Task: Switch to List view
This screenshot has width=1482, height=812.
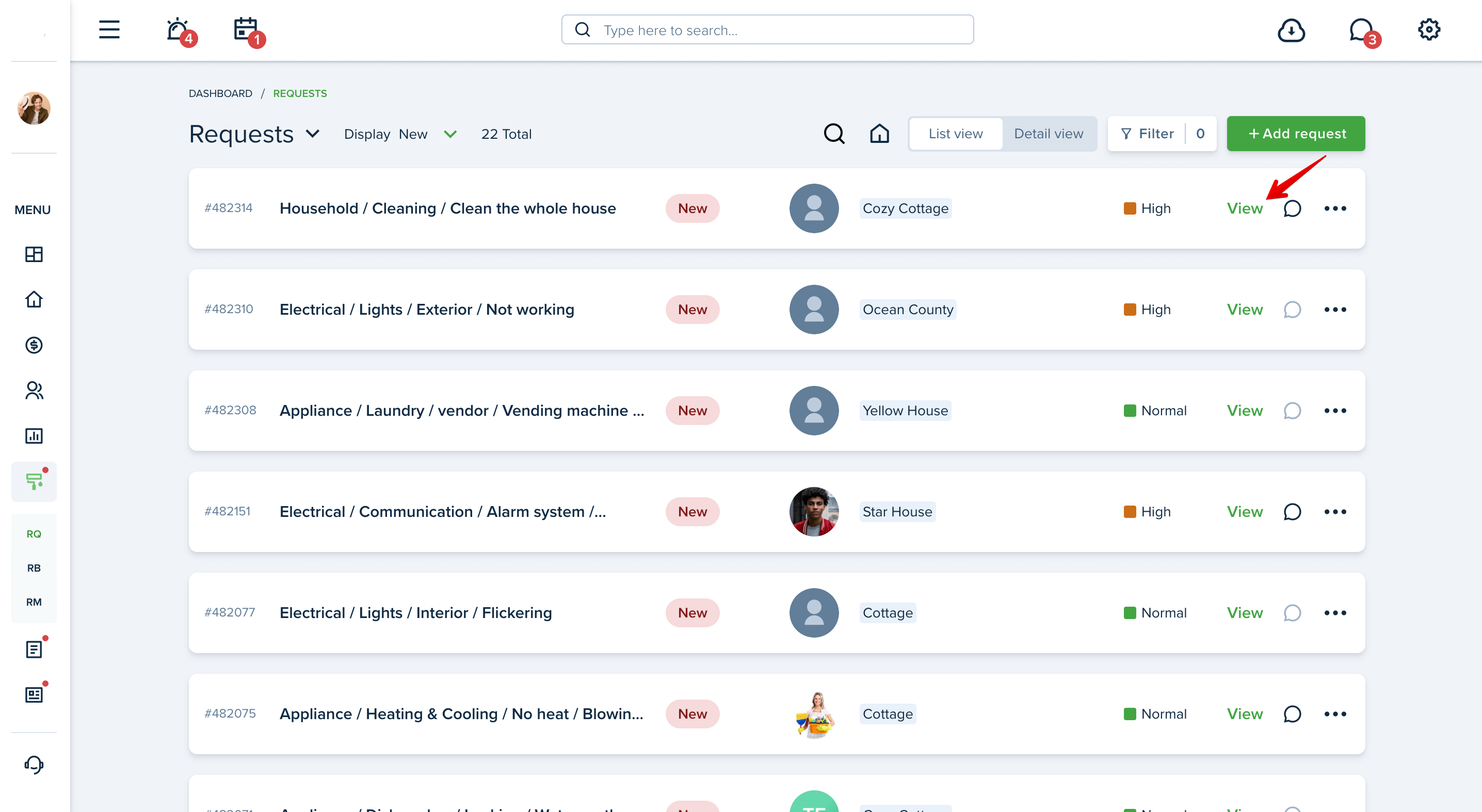Action: pos(956,134)
